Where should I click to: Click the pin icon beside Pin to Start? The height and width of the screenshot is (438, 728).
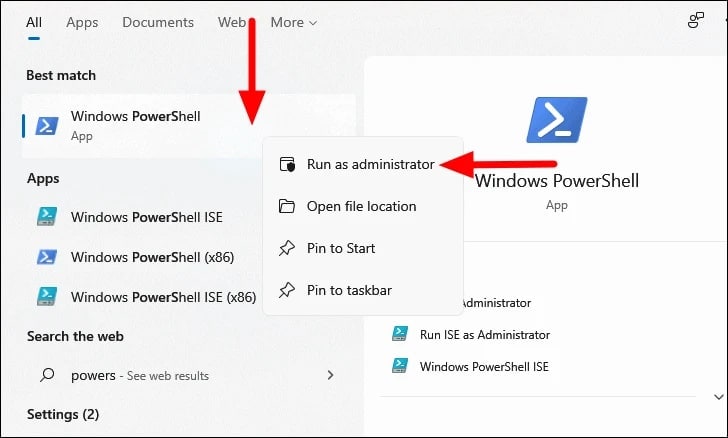287,248
